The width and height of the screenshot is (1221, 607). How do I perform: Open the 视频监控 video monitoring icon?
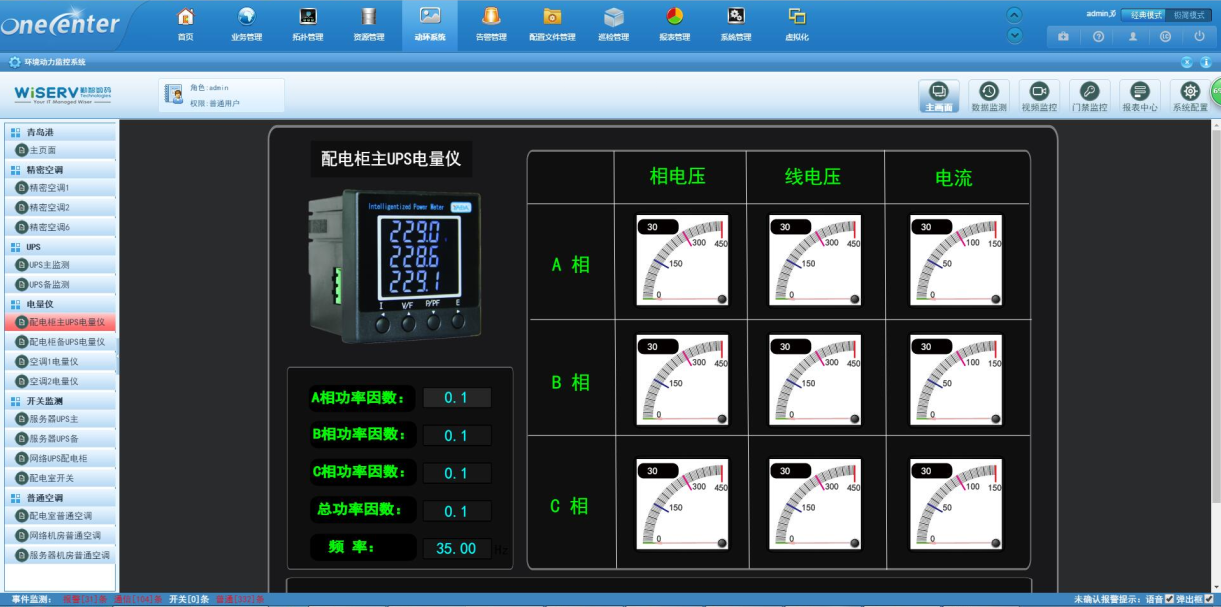(1039, 94)
